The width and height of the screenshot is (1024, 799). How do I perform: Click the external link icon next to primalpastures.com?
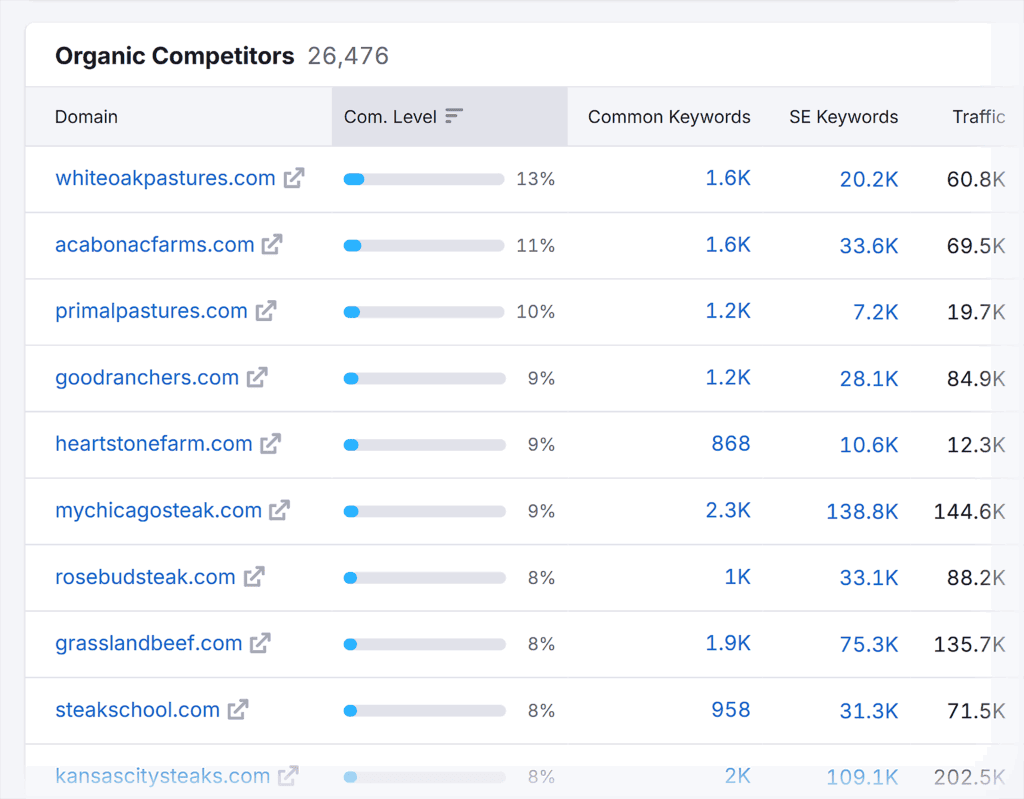pyautogui.click(x=265, y=311)
